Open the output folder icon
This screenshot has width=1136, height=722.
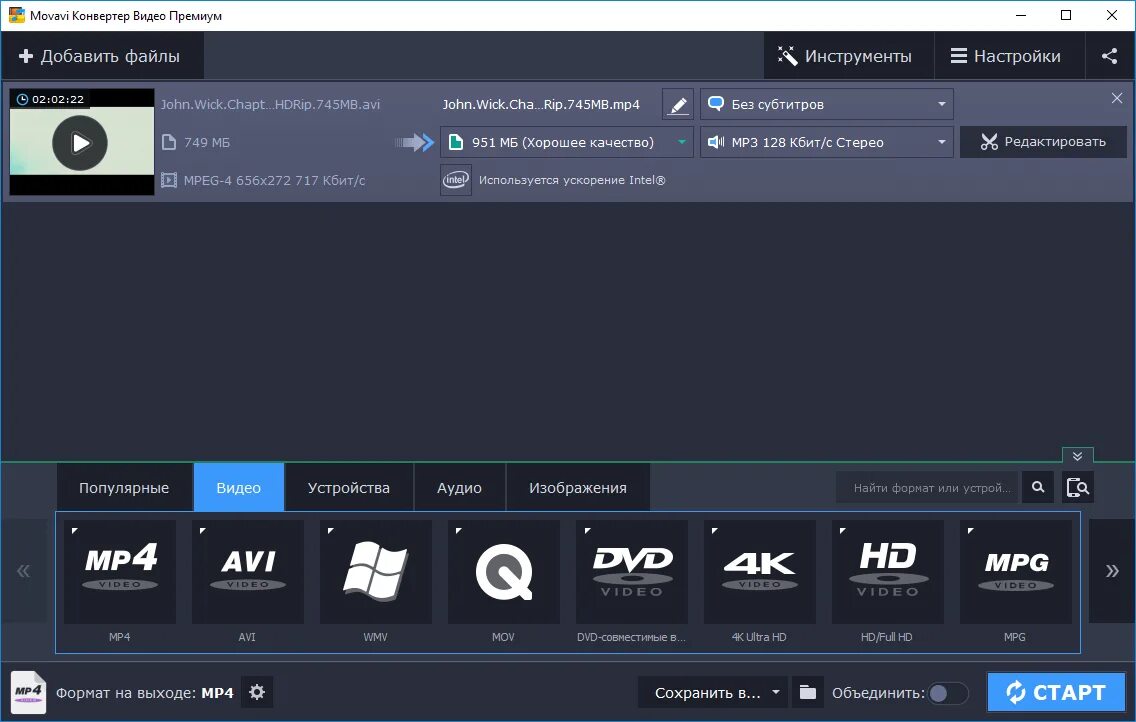(808, 692)
